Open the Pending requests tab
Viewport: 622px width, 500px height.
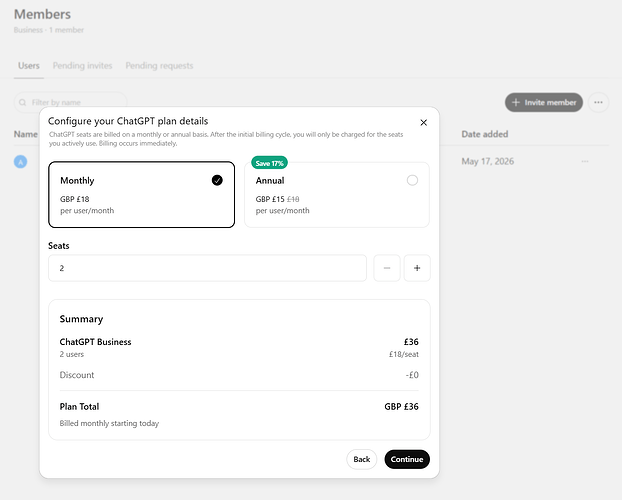(x=159, y=65)
